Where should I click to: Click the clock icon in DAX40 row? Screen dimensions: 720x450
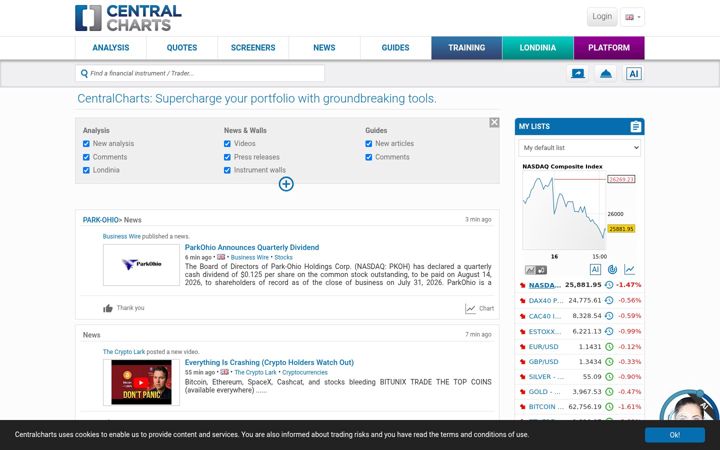[609, 300]
